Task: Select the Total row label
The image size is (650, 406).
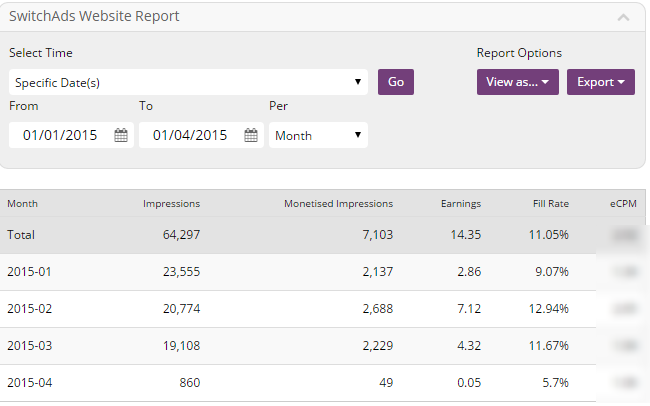Action: [x=21, y=235]
